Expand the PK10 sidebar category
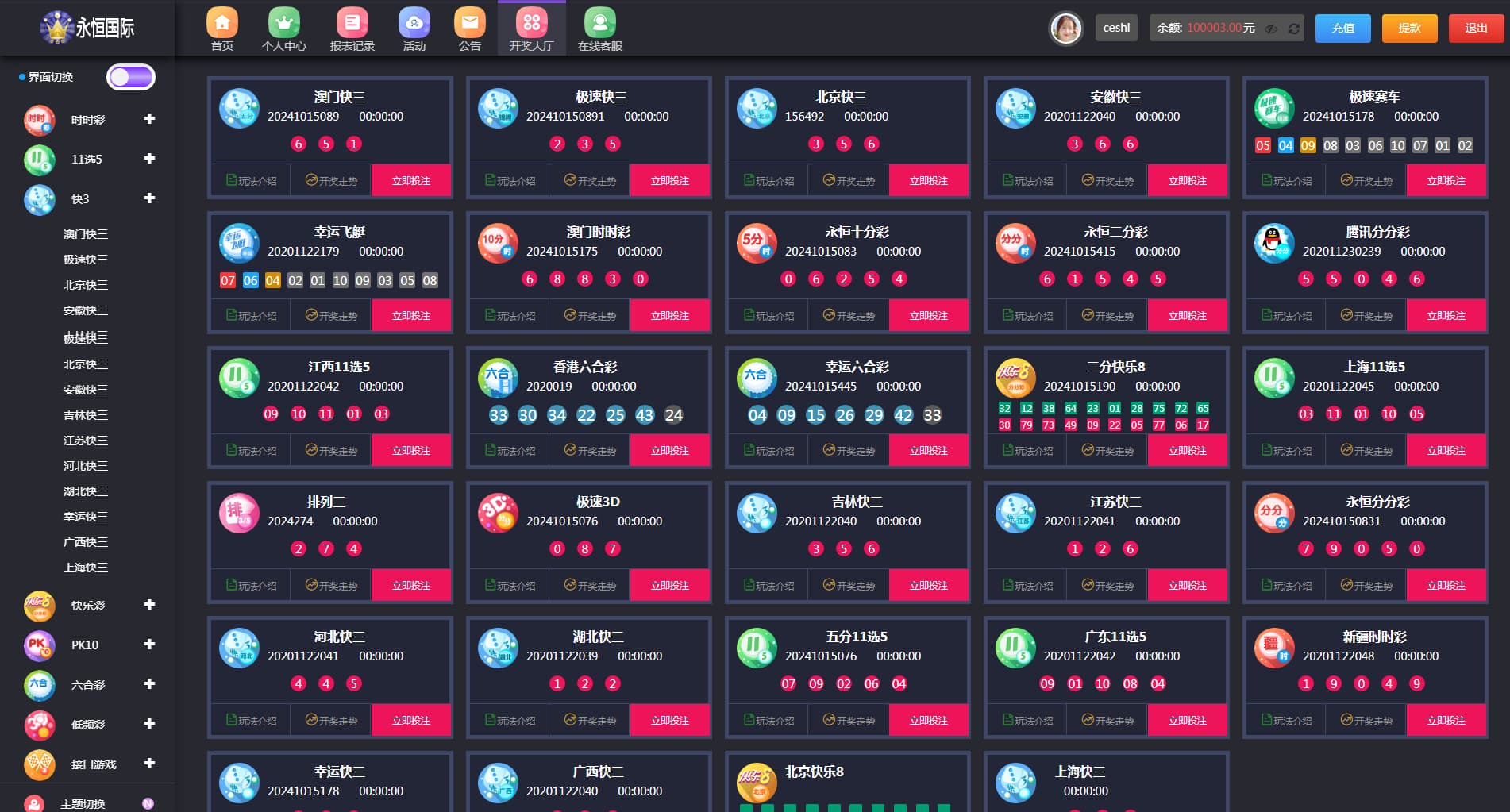Image resolution: width=1510 pixels, height=812 pixels. point(148,645)
